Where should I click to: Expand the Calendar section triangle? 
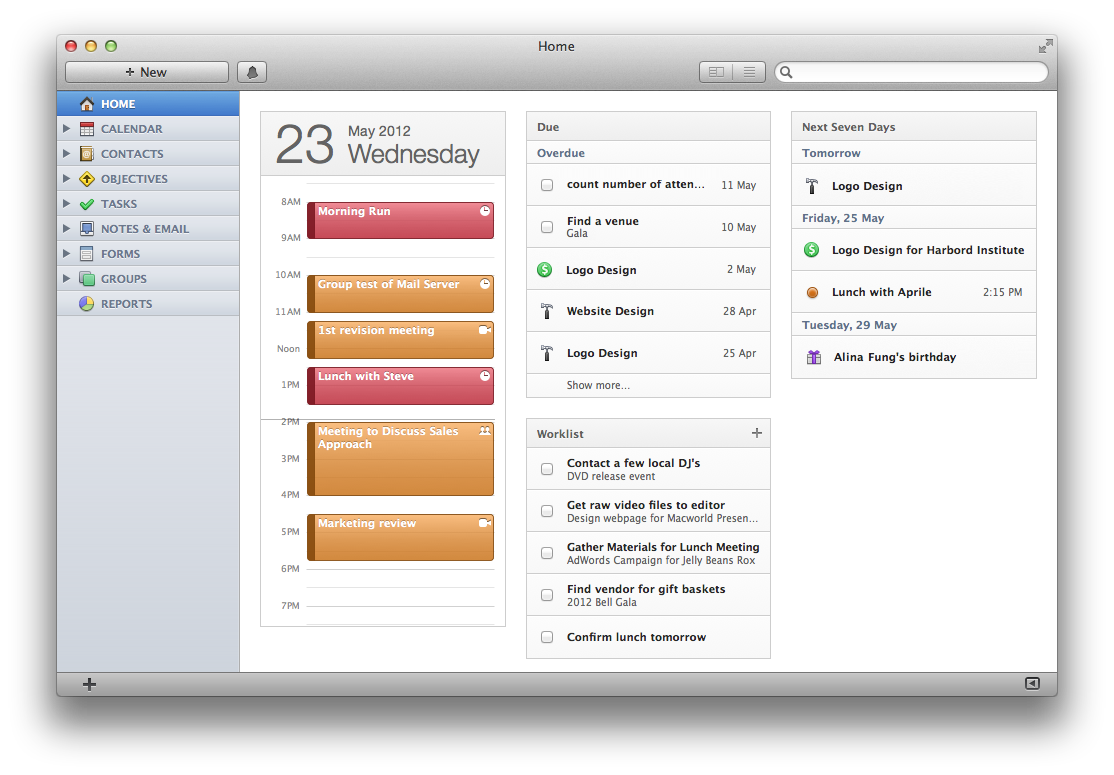coord(66,129)
